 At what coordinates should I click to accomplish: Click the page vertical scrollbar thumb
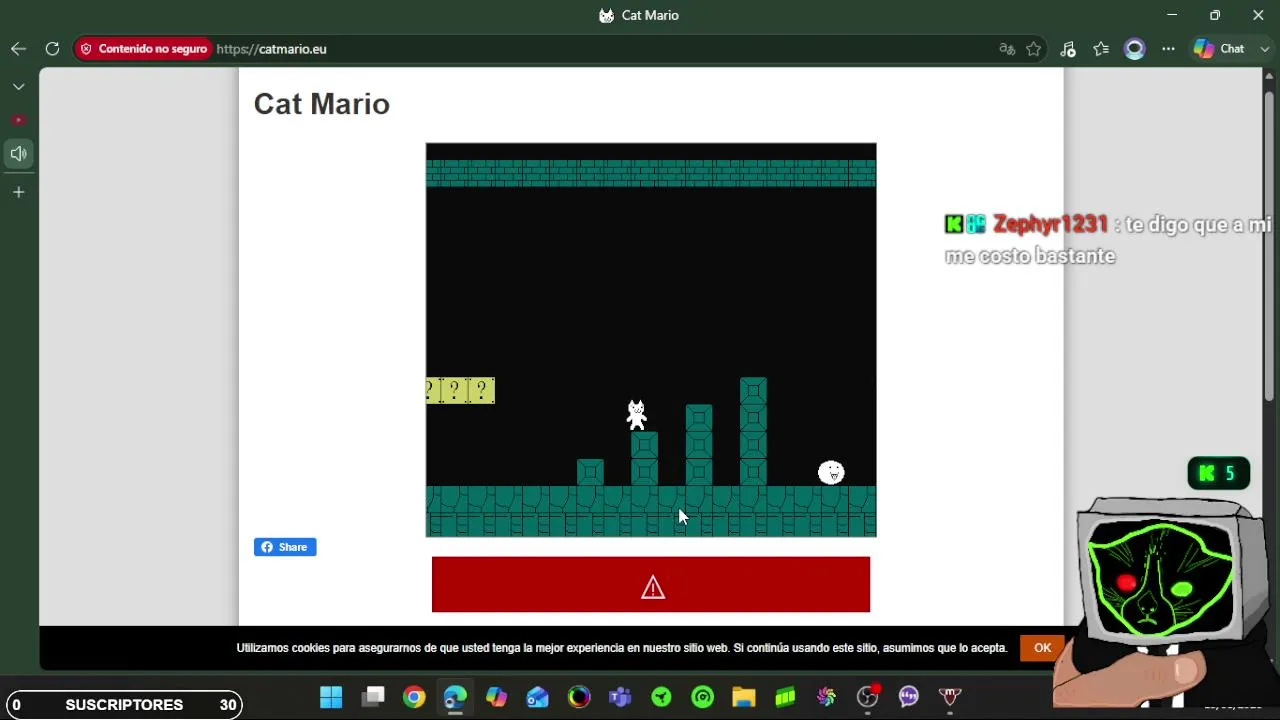(x=1269, y=245)
